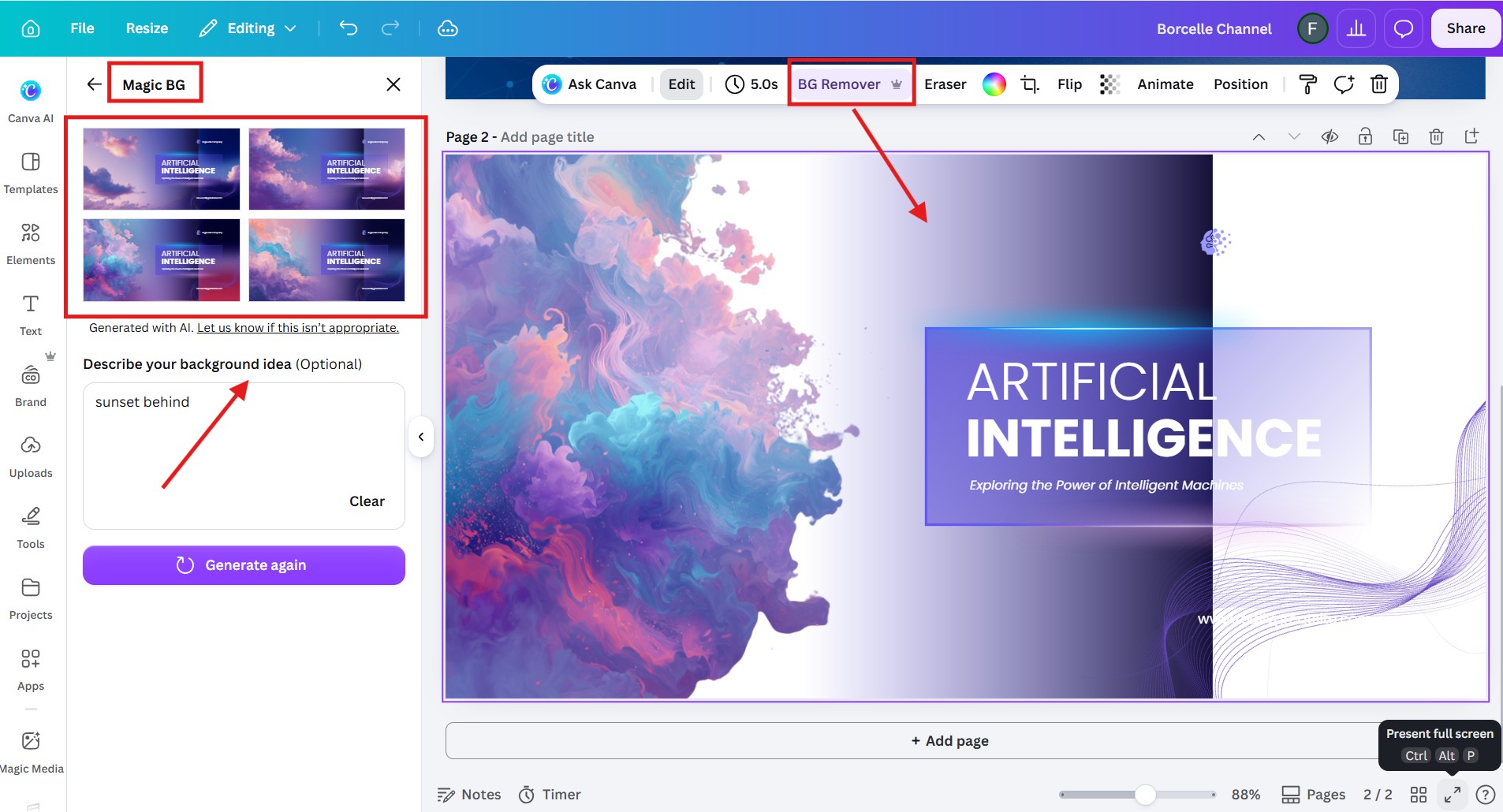
Task: Clear the background description text
Action: pos(367,501)
